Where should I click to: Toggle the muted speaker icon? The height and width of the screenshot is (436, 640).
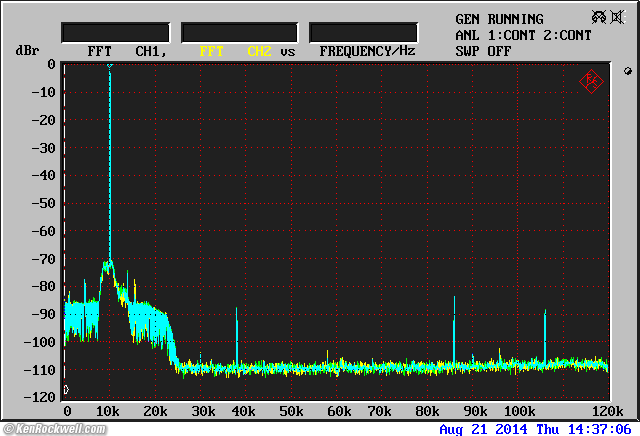(x=619, y=17)
